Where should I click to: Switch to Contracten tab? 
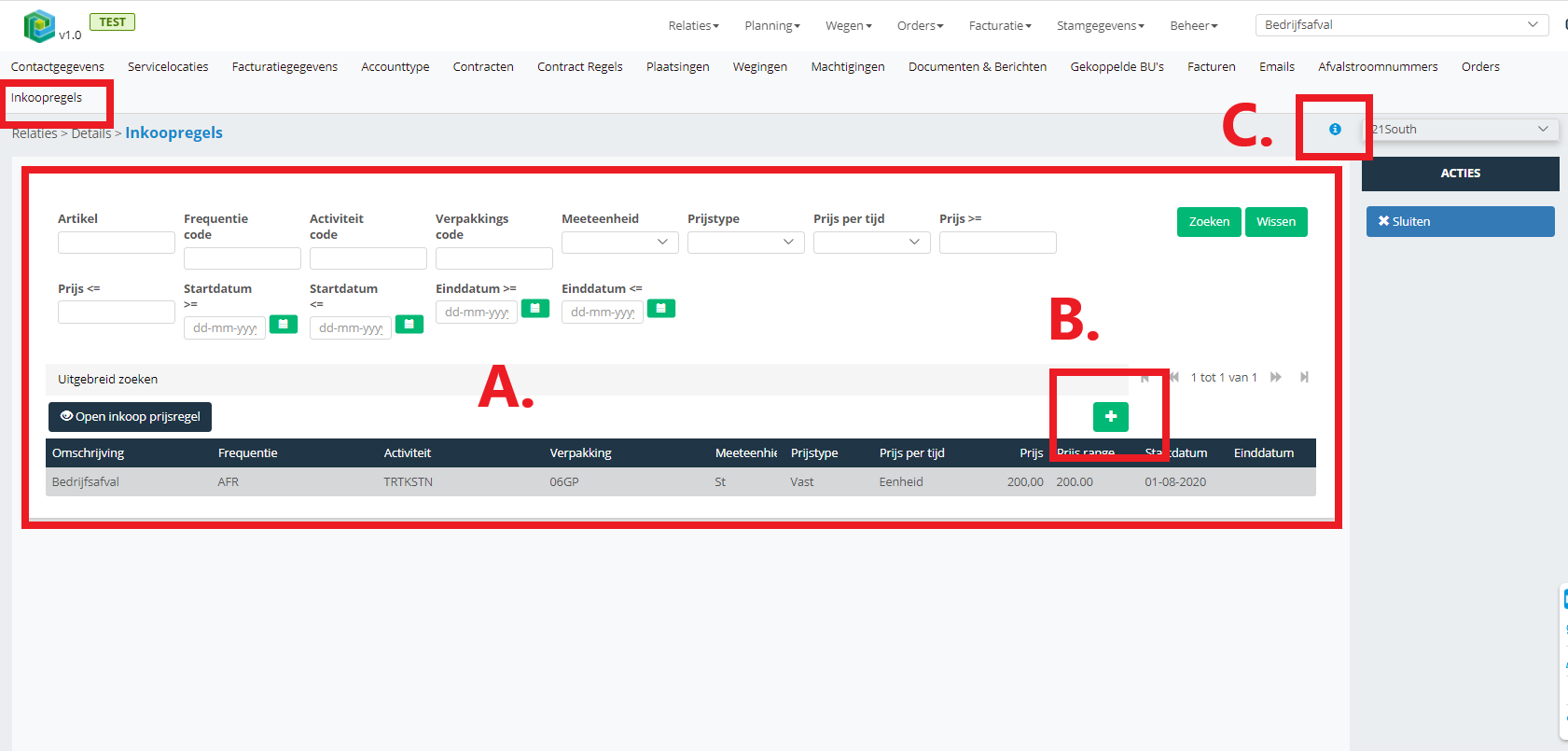point(483,66)
